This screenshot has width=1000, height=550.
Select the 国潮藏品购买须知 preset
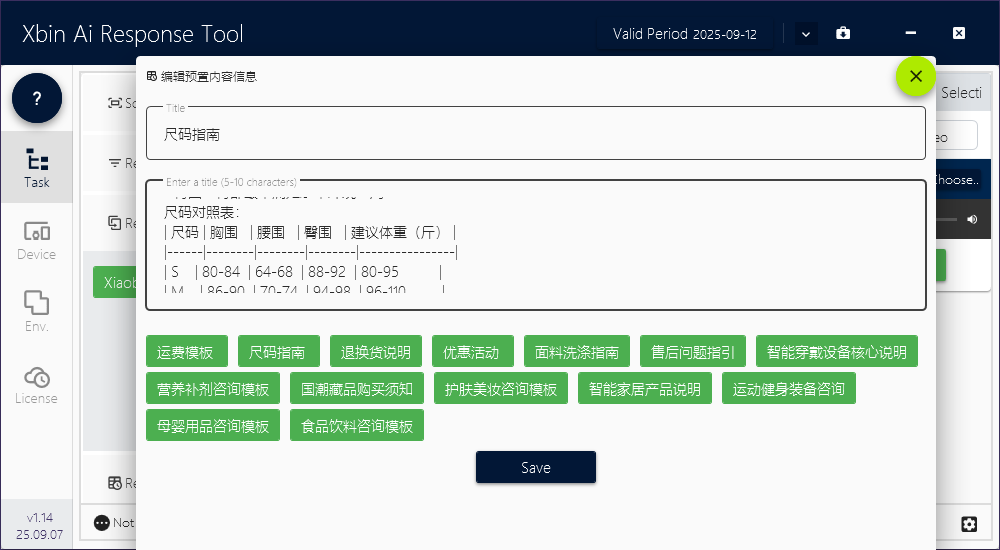(x=357, y=389)
